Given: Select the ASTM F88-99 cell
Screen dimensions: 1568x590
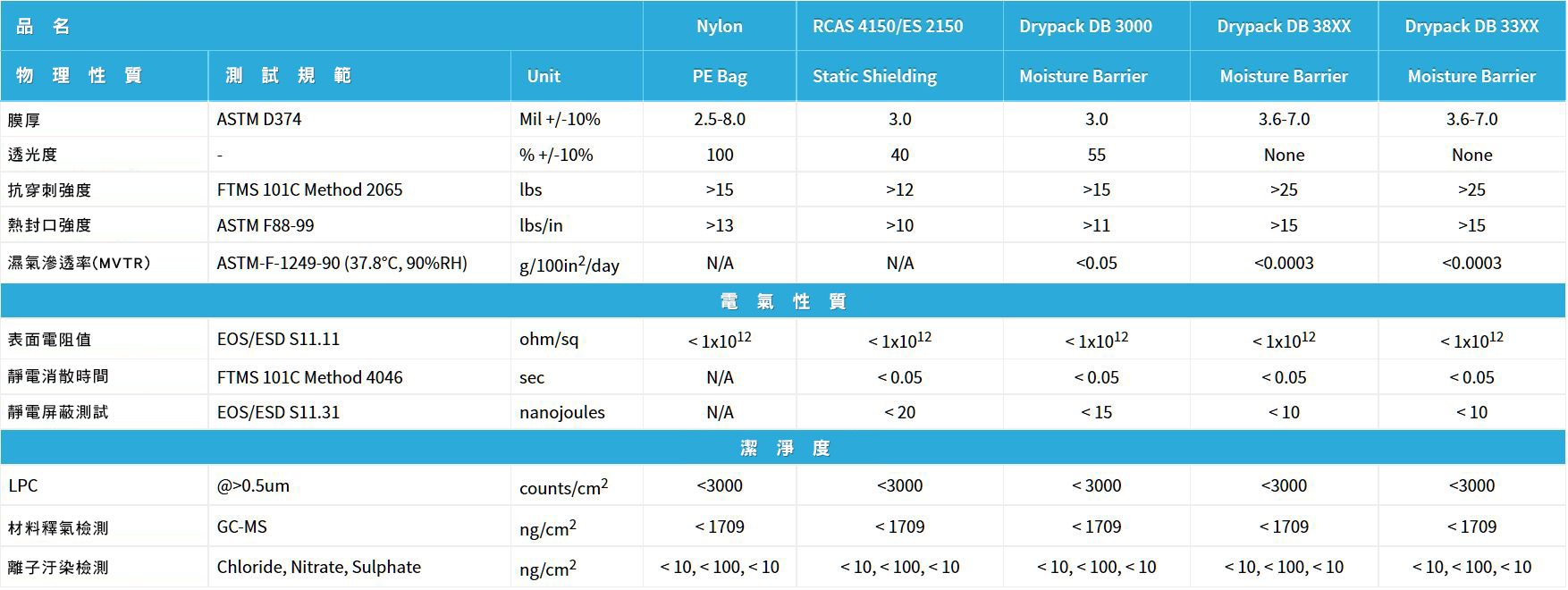Looking at the screenshot, I should (266, 225).
